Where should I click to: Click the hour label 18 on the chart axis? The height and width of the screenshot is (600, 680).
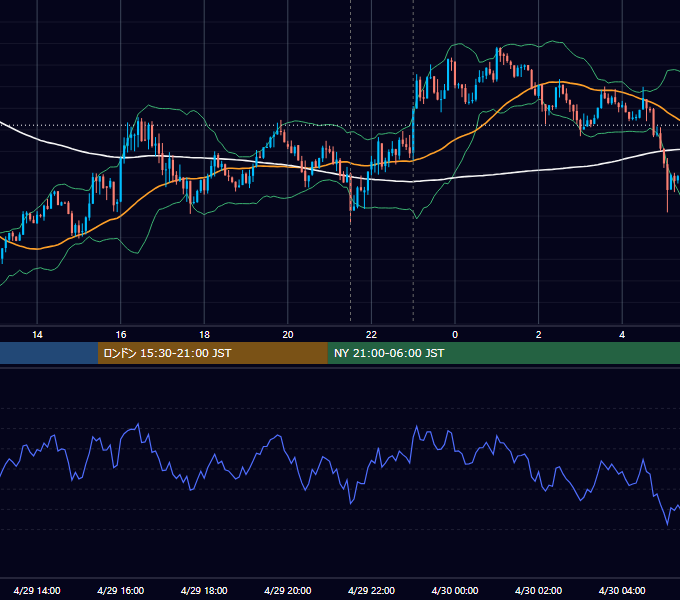click(204, 335)
